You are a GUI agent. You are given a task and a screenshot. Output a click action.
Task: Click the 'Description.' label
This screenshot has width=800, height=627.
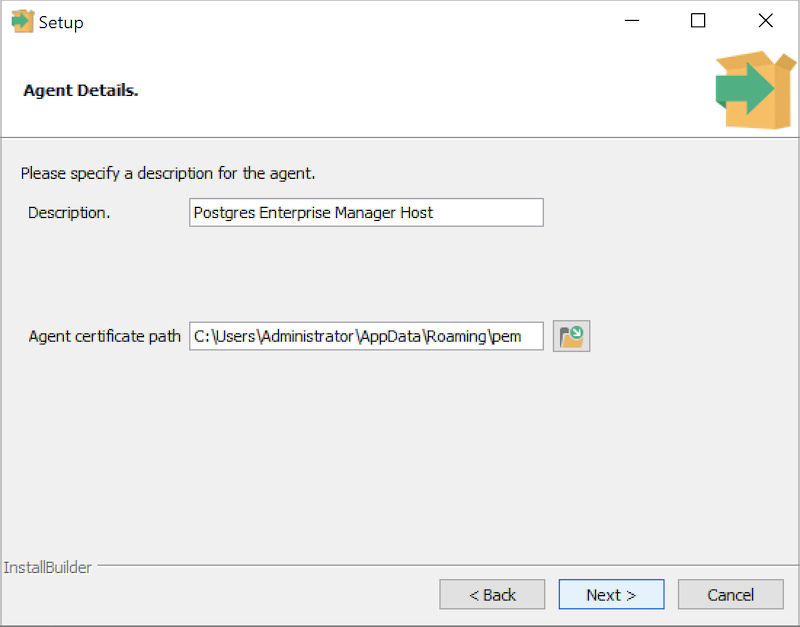click(x=69, y=213)
